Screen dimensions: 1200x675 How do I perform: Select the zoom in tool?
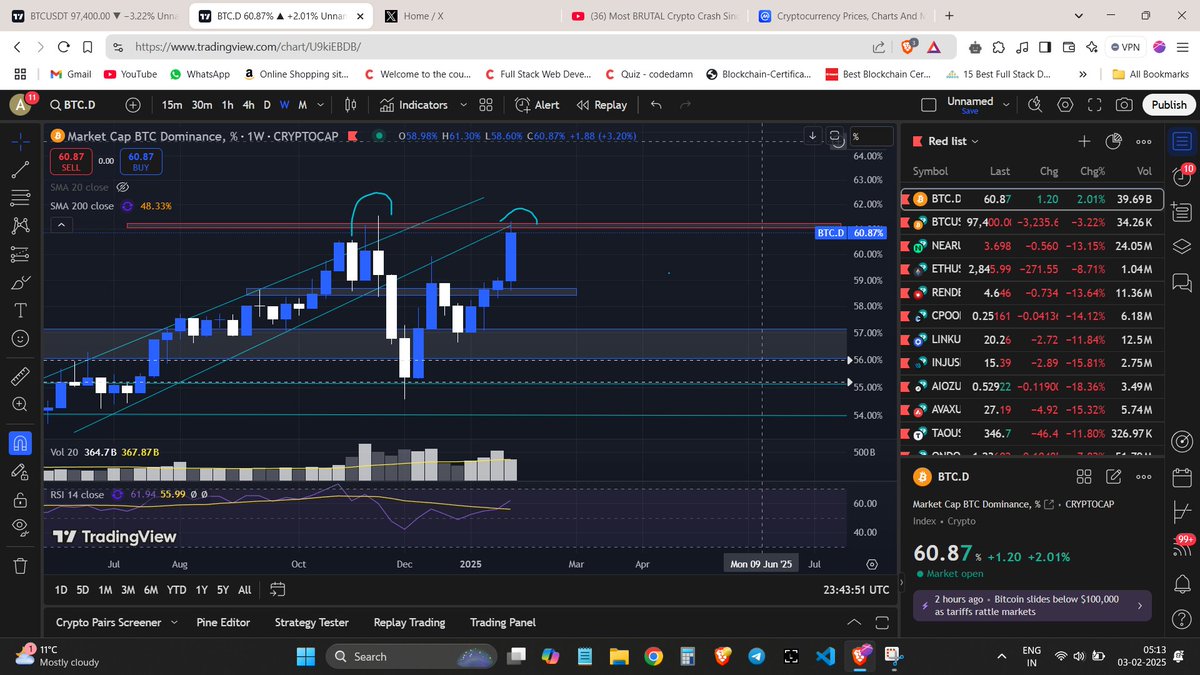[x=20, y=404]
